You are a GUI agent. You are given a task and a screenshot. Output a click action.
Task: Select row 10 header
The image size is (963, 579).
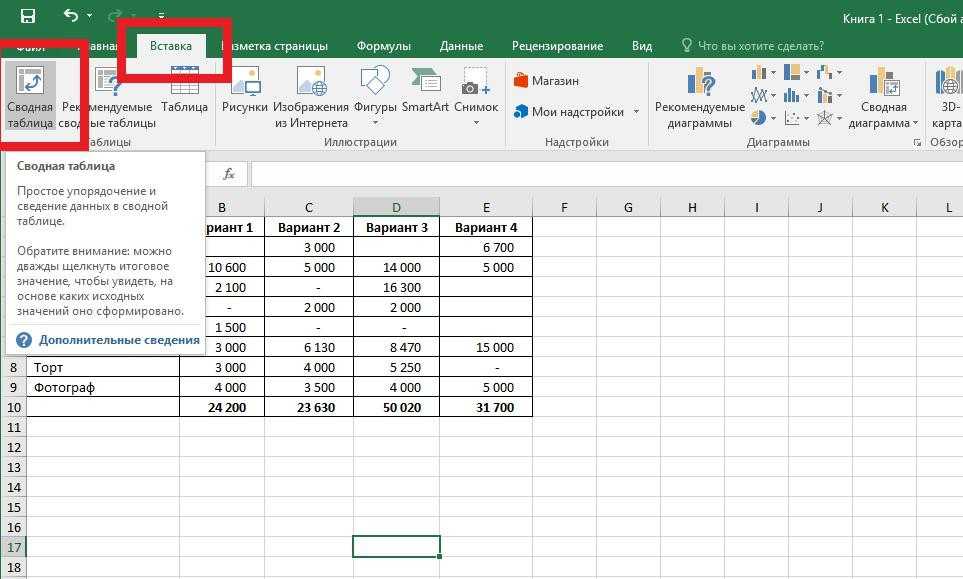point(14,407)
